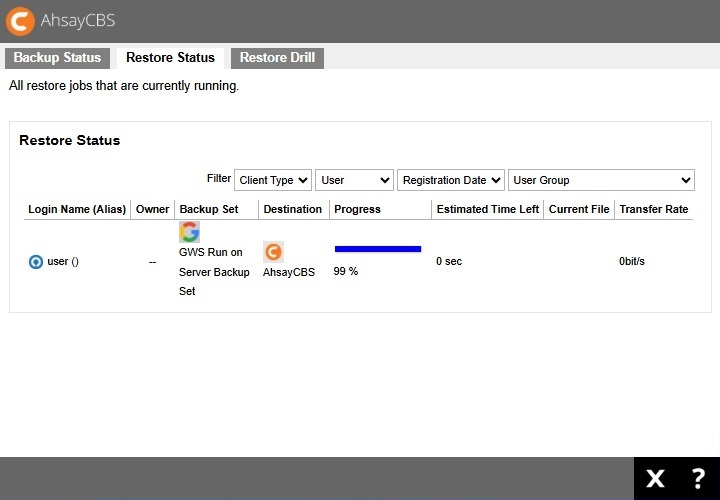Click the "--" owner cell

(152, 262)
